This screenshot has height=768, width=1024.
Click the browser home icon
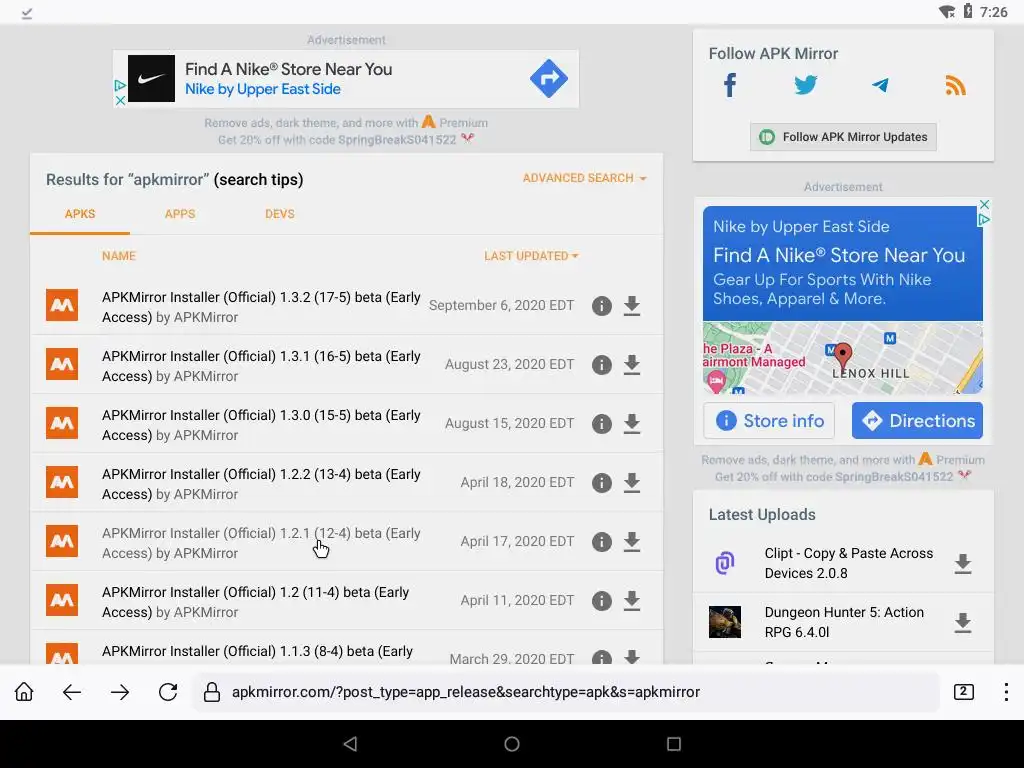click(24, 692)
